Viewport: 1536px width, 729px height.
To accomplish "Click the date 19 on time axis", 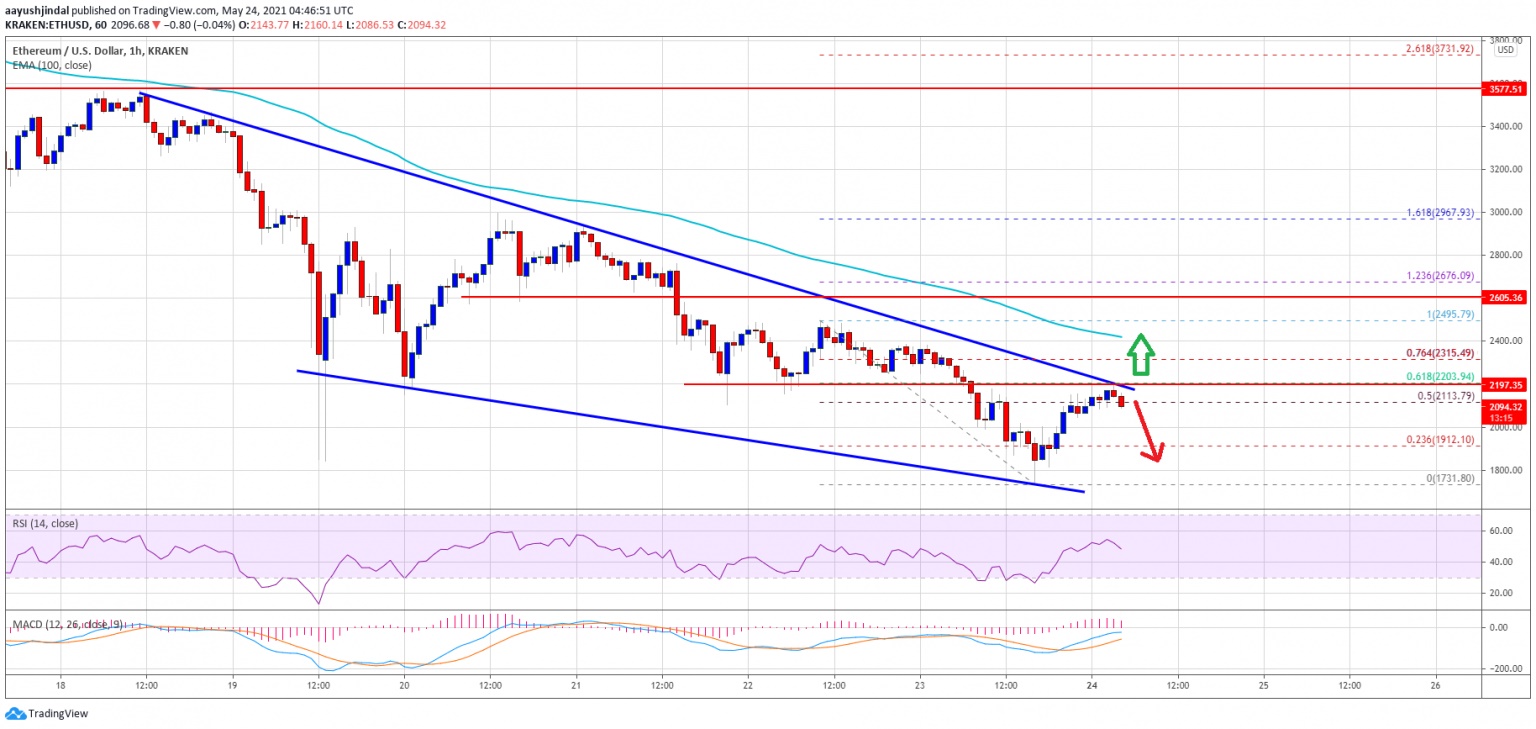I will (x=233, y=688).
